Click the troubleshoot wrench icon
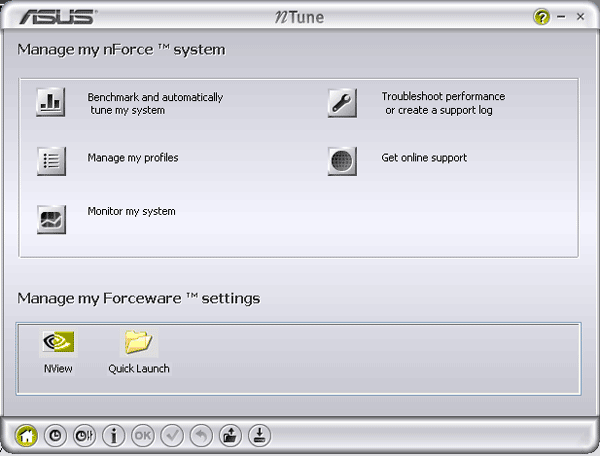 342,103
